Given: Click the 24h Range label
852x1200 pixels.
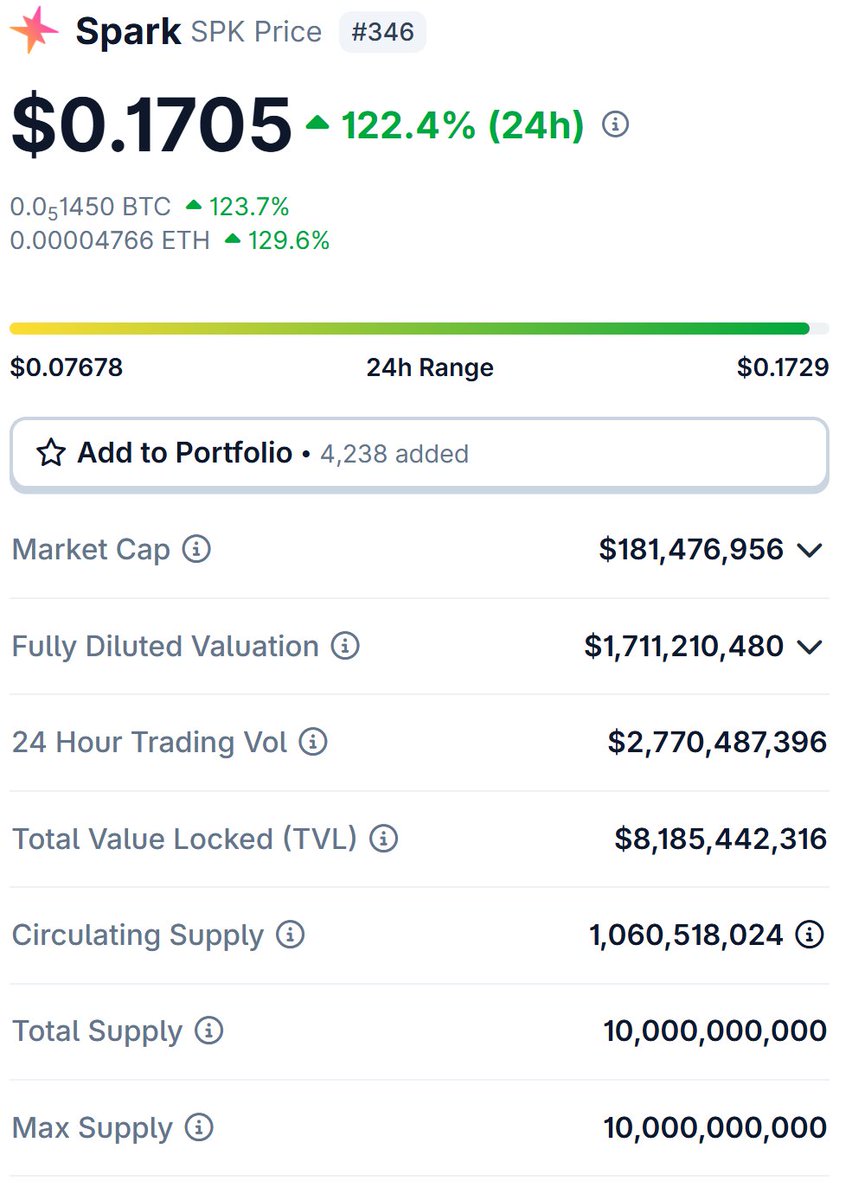Looking at the screenshot, I should (x=430, y=368).
